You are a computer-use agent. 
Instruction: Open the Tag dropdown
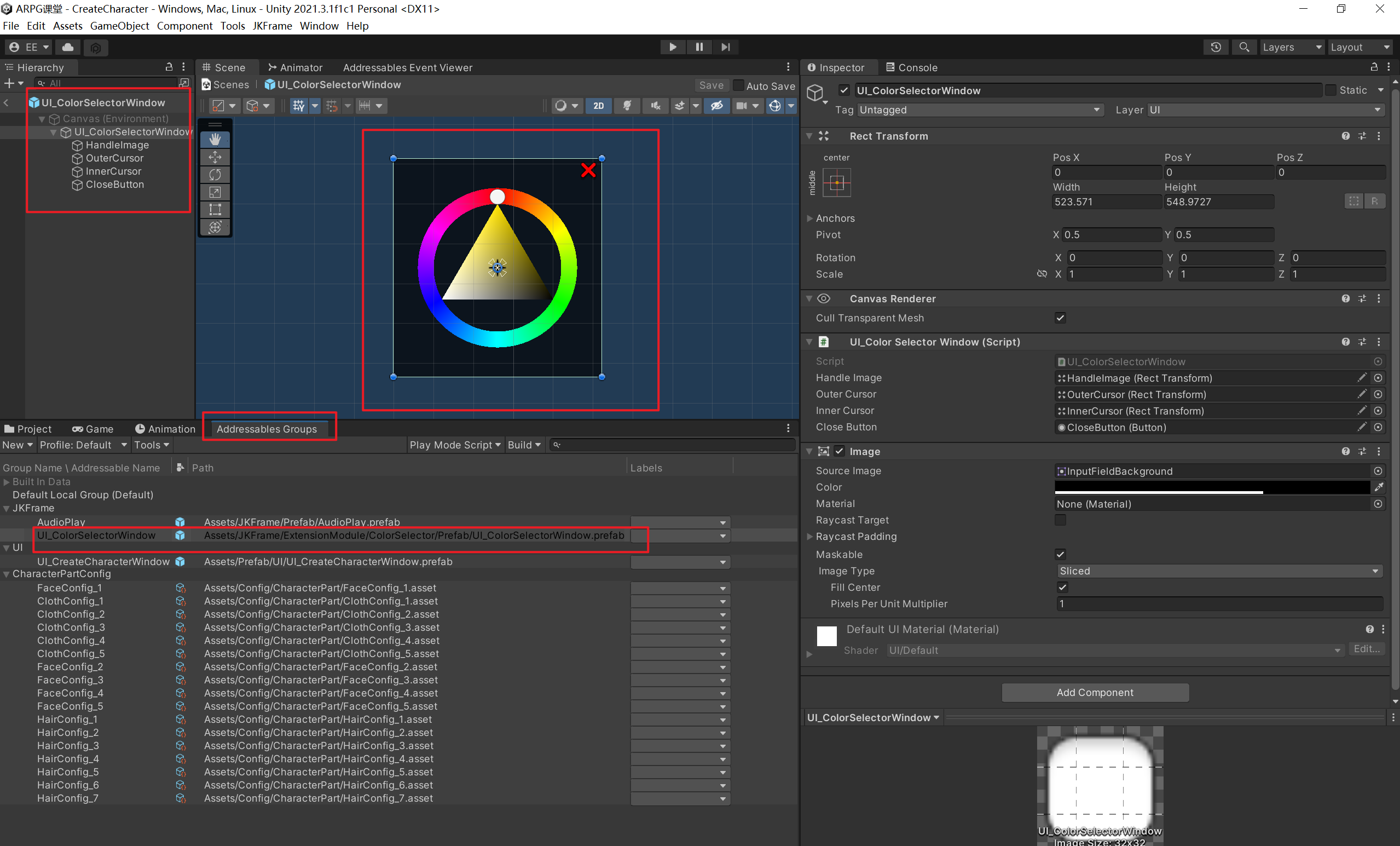[x=980, y=110]
